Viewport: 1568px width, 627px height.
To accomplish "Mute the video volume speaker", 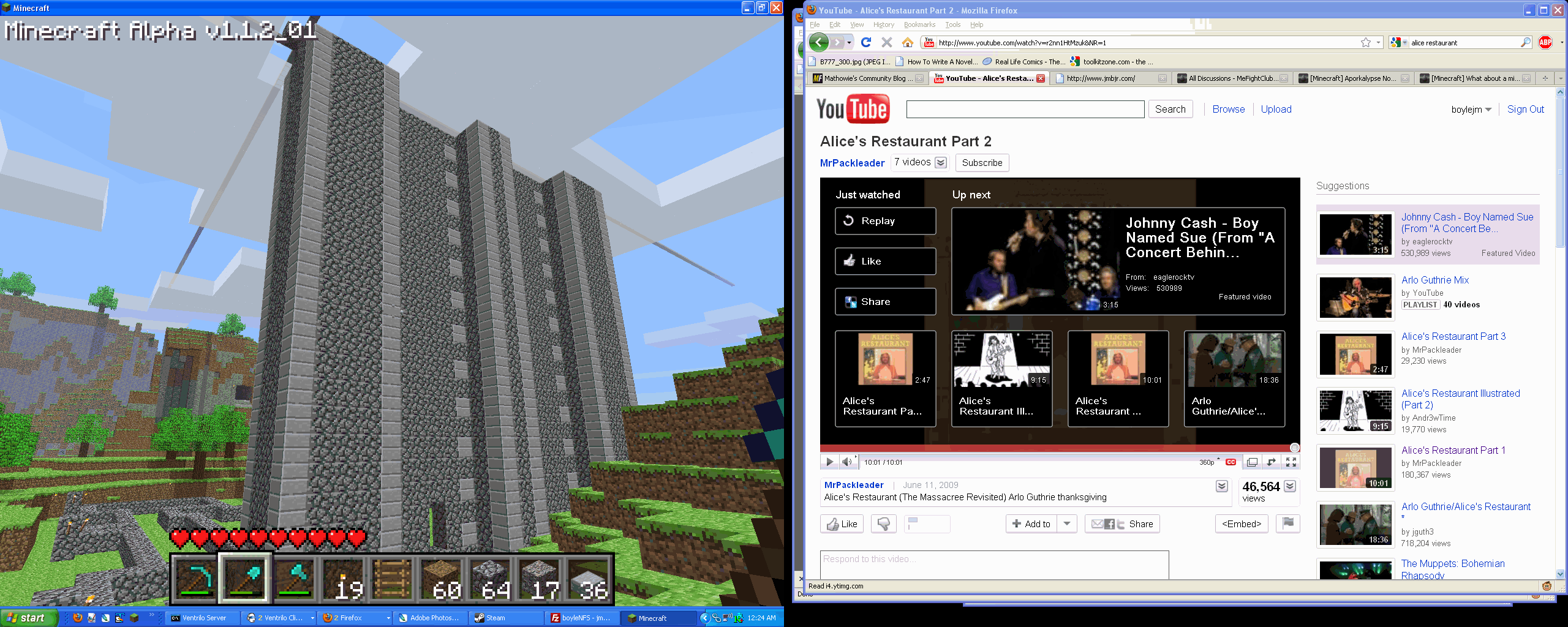I will [846, 462].
